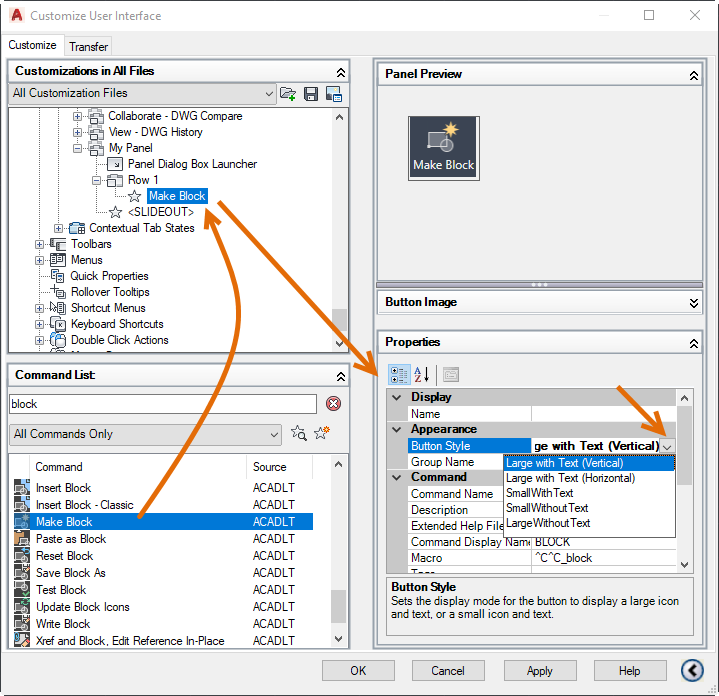Viewport: 719px width, 696px height.
Task: Click the Apply button
Action: click(x=540, y=670)
